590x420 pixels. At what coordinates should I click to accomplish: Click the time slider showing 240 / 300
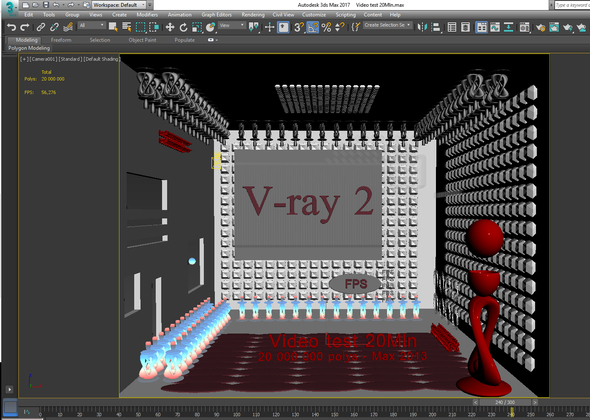[x=505, y=402]
